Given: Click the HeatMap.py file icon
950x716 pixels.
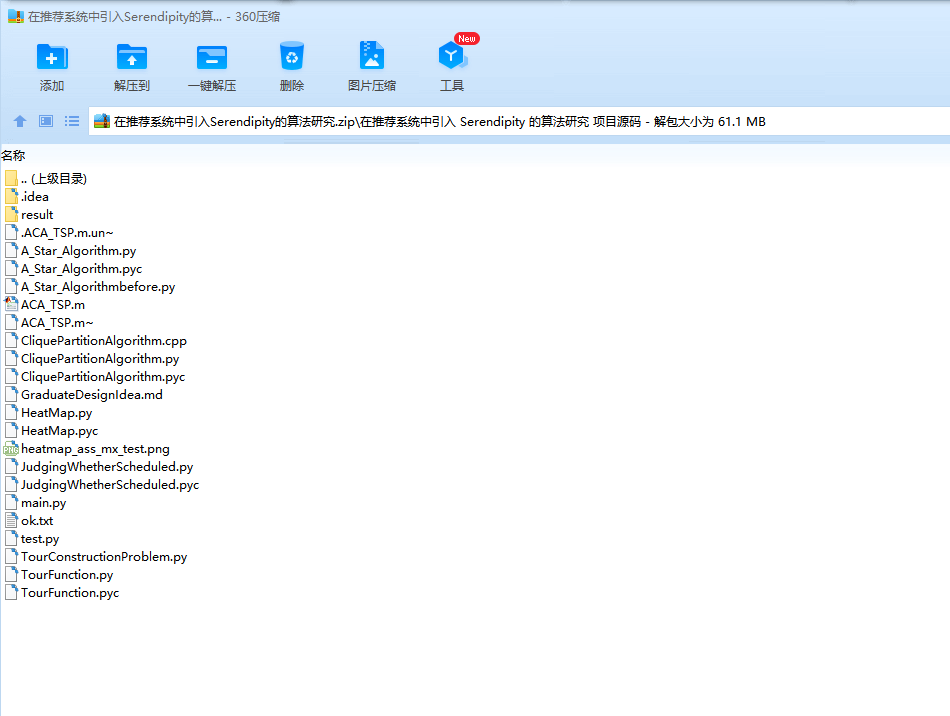Looking at the screenshot, I should coord(11,413).
